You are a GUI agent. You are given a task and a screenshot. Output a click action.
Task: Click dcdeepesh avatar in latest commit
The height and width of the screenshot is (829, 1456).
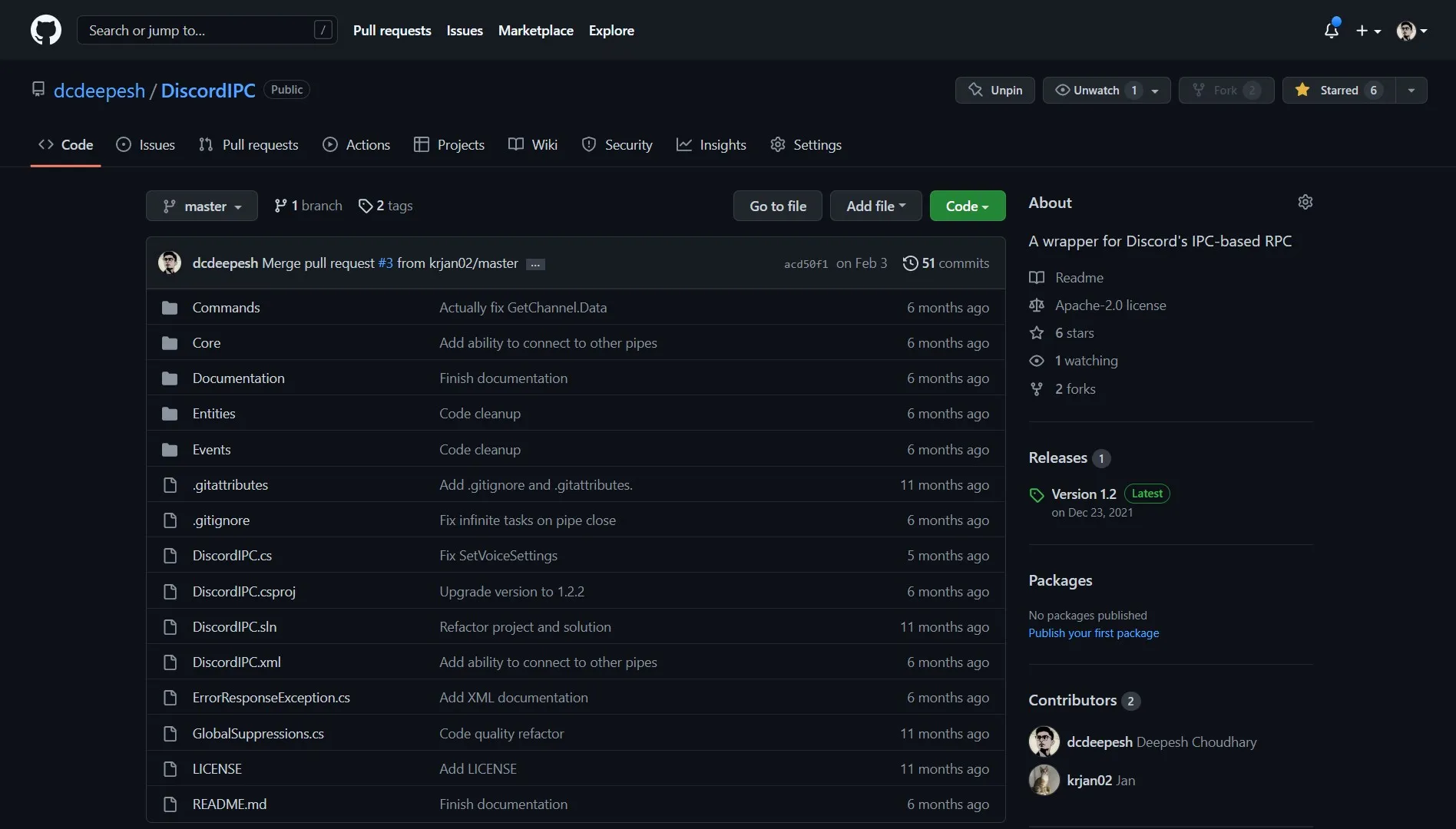pos(170,263)
